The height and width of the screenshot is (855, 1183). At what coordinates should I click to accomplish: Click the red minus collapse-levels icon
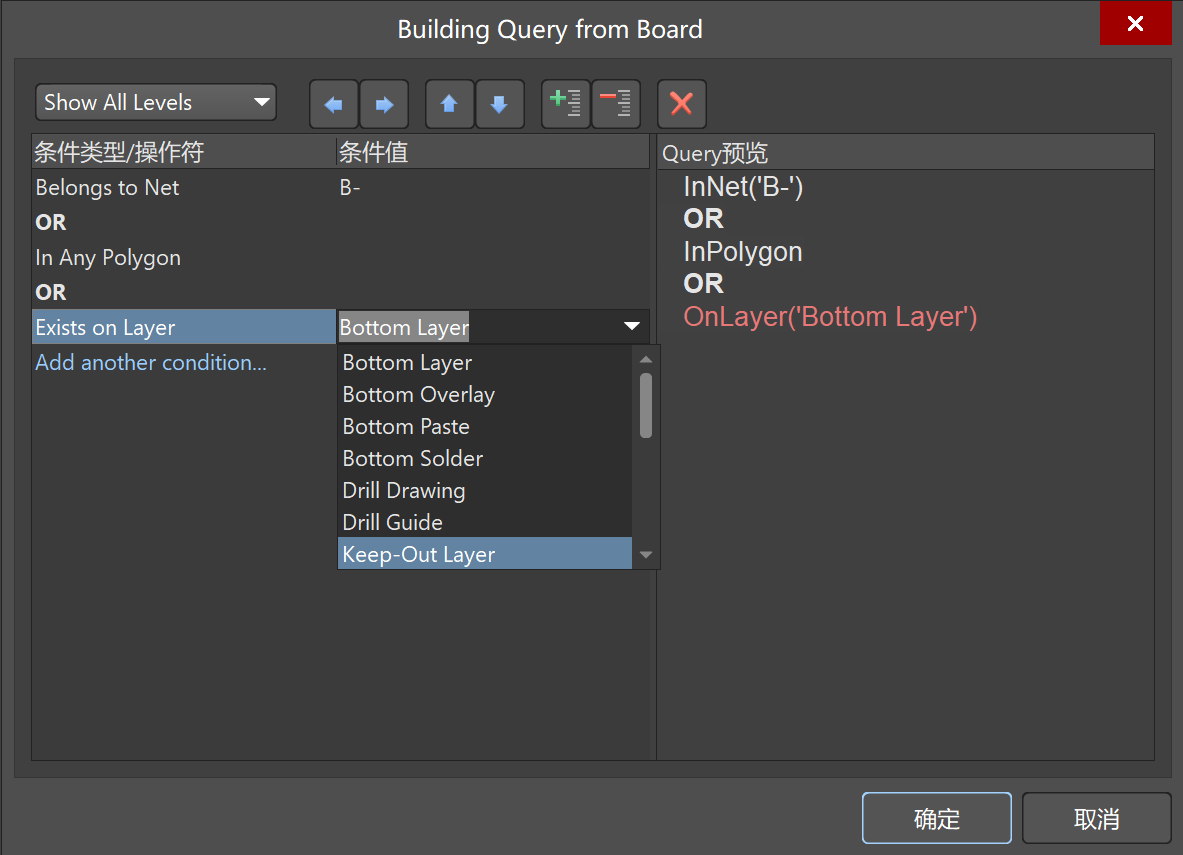click(x=616, y=104)
